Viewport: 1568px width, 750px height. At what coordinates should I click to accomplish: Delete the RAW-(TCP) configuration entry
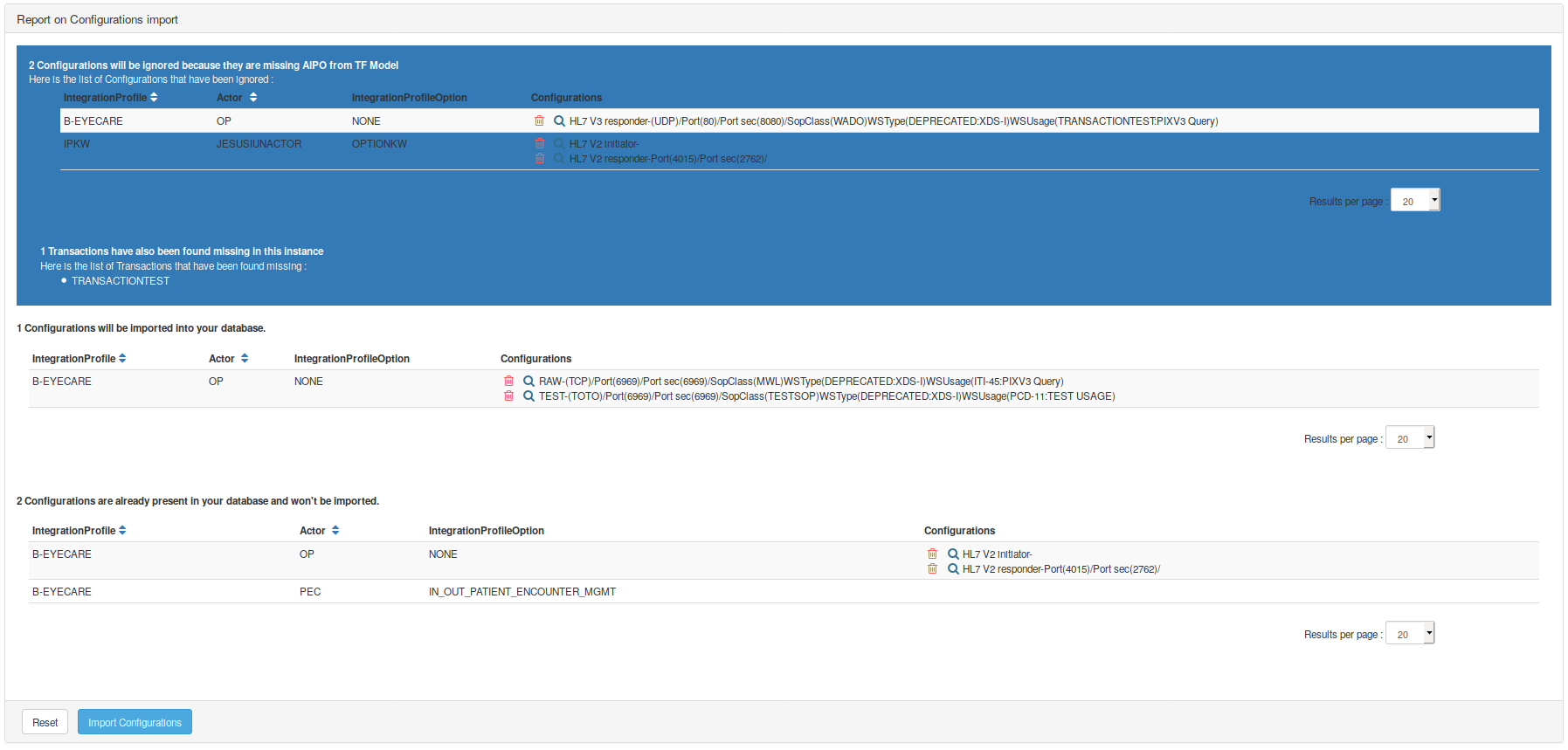click(508, 382)
